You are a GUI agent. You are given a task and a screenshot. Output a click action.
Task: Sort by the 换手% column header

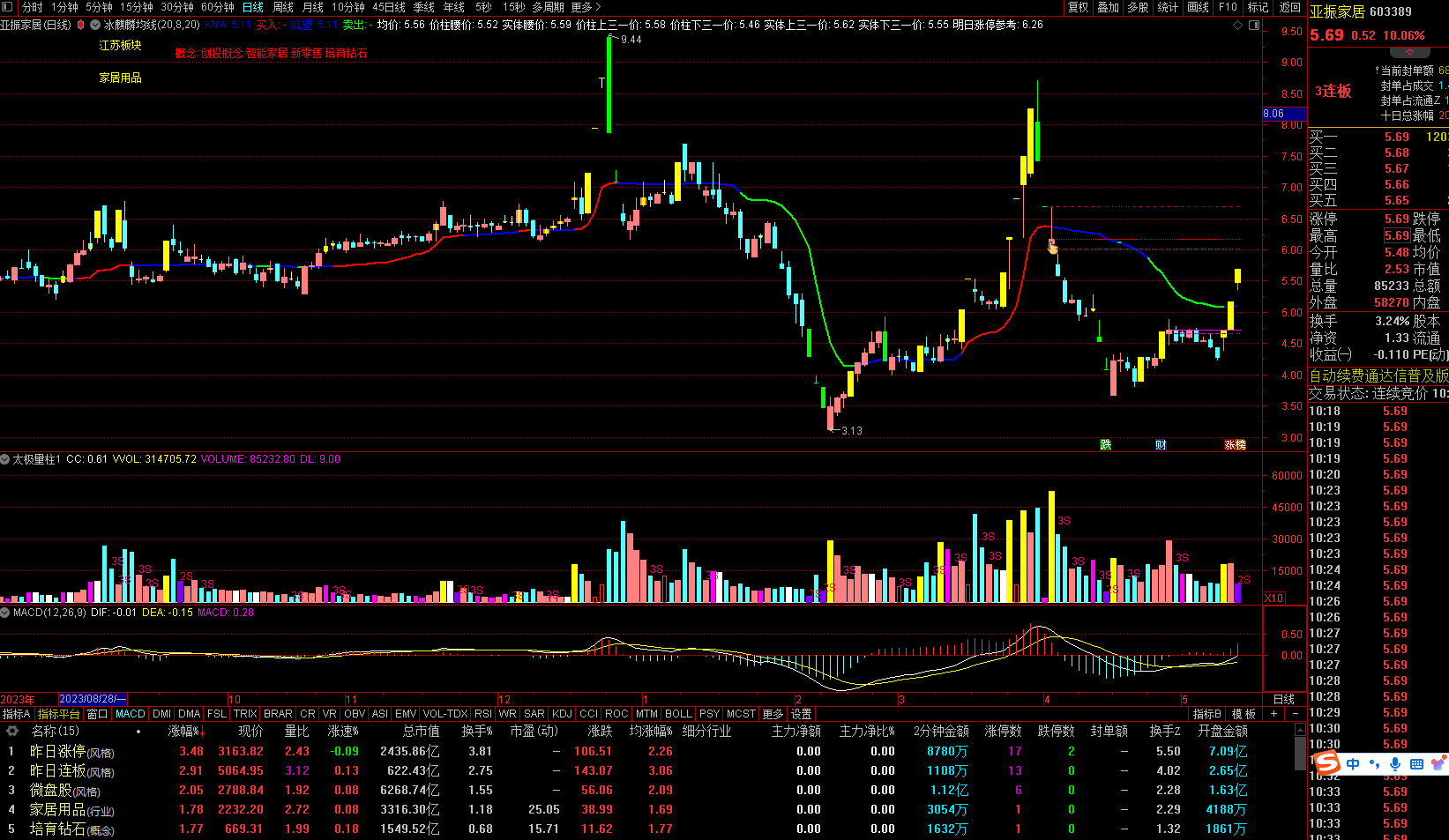point(477,731)
